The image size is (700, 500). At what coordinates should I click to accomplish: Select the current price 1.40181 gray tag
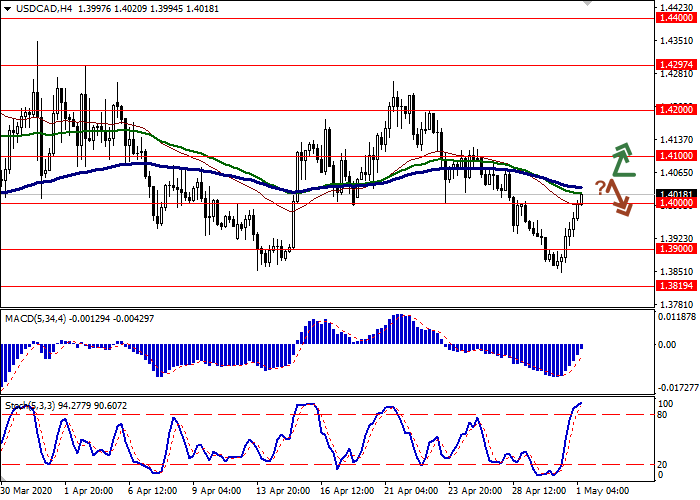click(x=676, y=194)
